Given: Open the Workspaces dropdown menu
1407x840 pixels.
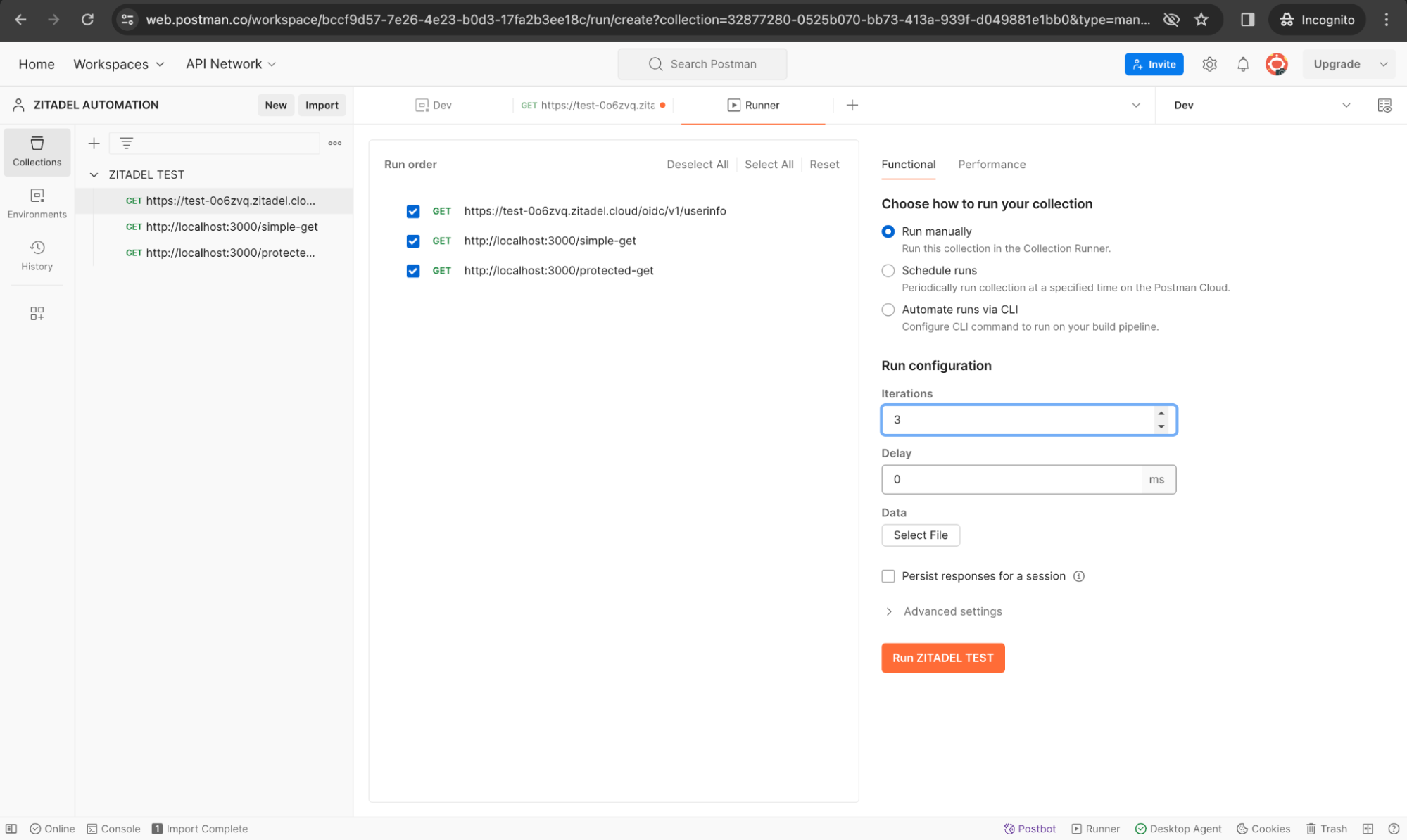Looking at the screenshot, I should [118, 64].
